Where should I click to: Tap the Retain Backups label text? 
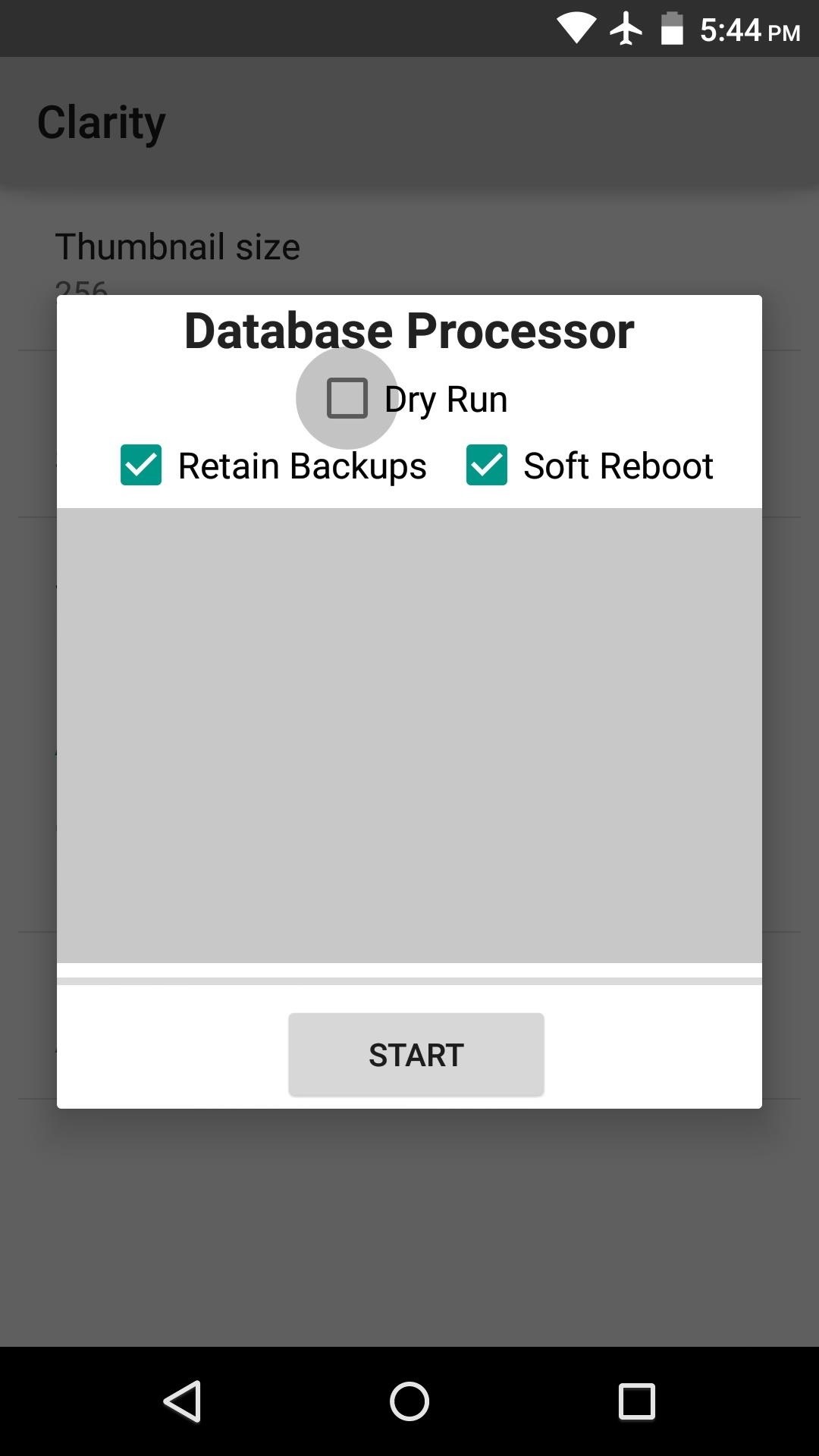302,466
